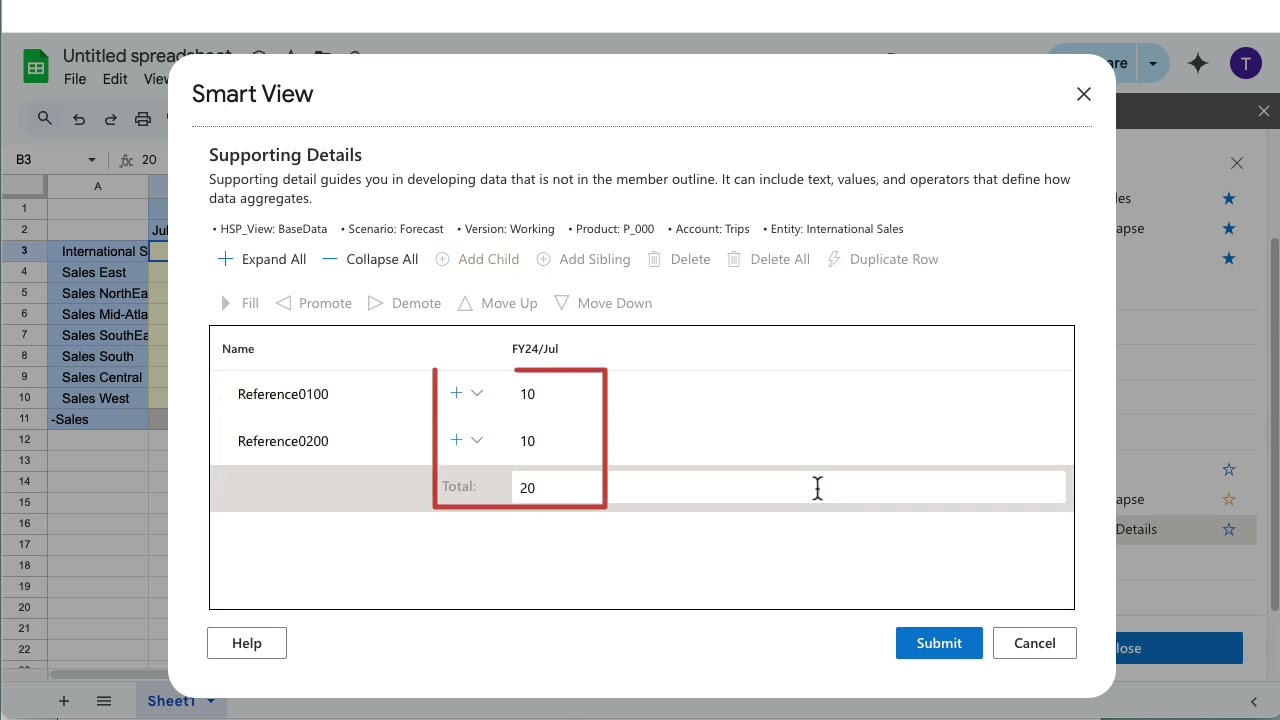The height and width of the screenshot is (720, 1280).
Task: Select the Reference0100 row name
Action: click(x=283, y=394)
